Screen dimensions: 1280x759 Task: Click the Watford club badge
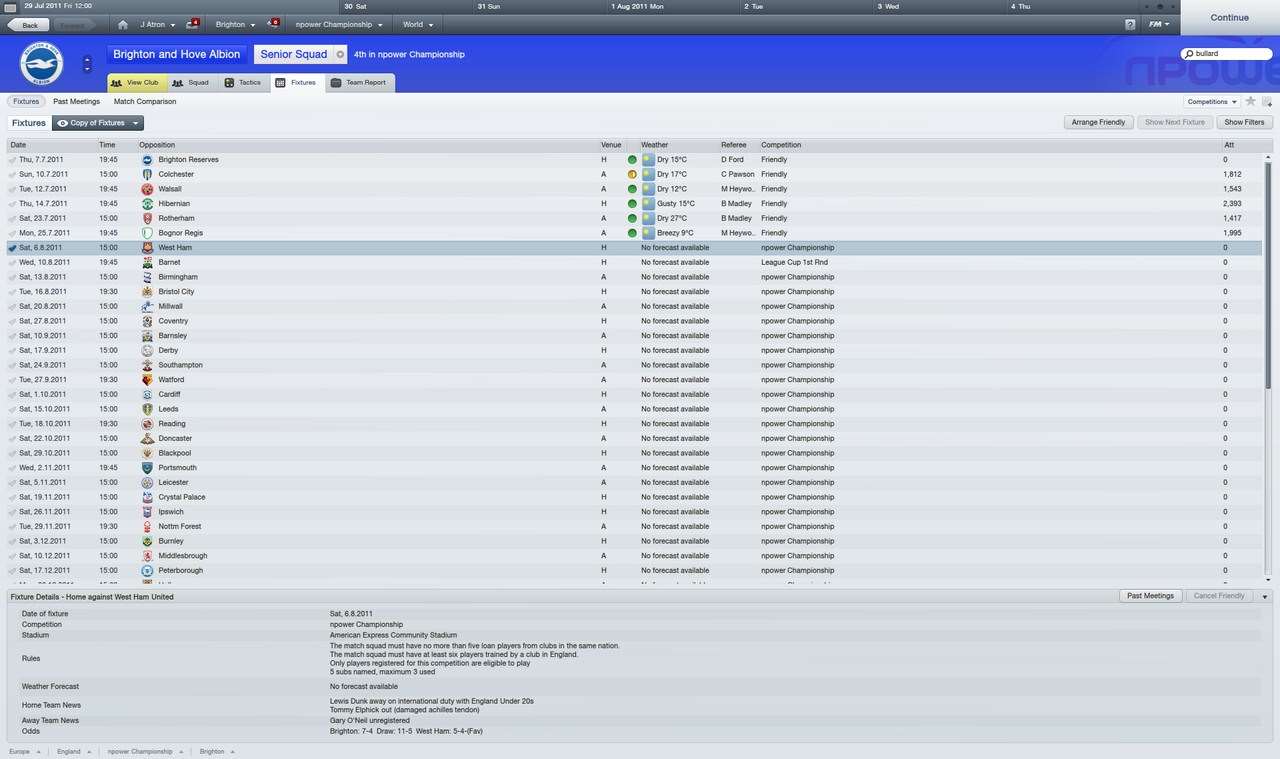(x=147, y=379)
